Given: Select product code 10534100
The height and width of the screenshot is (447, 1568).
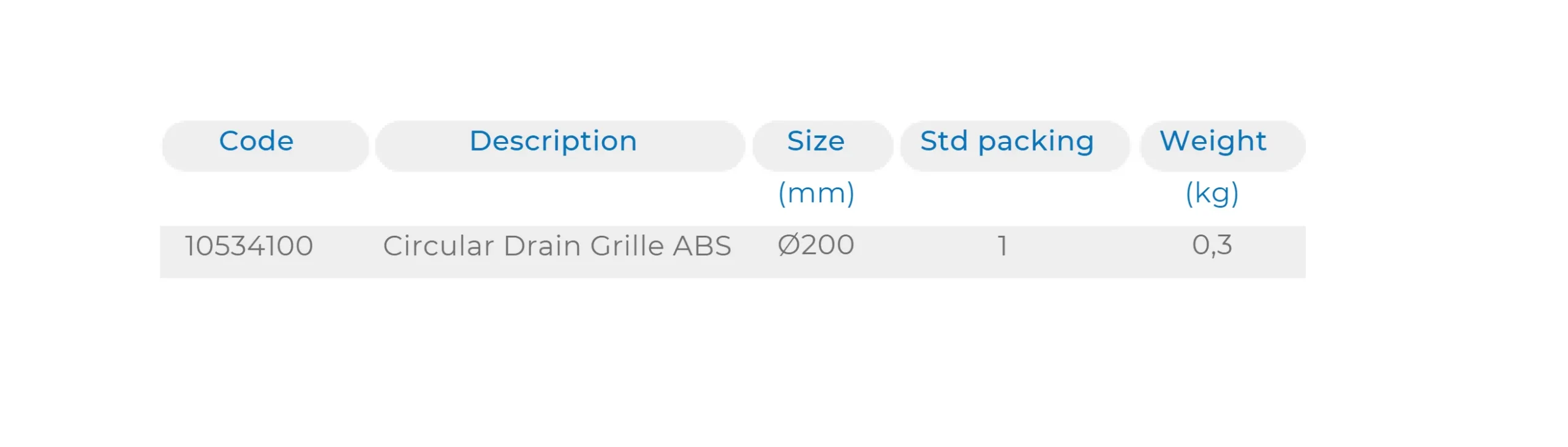Looking at the screenshot, I should [249, 246].
